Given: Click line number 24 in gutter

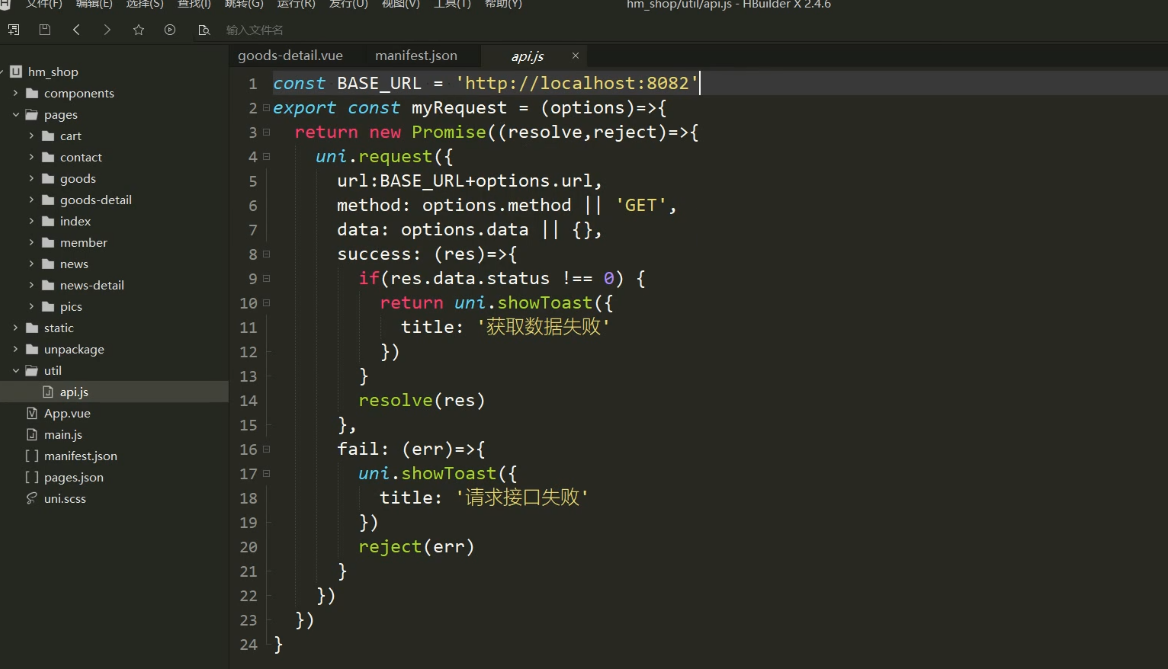Looking at the screenshot, I should (x=249, y=644).
